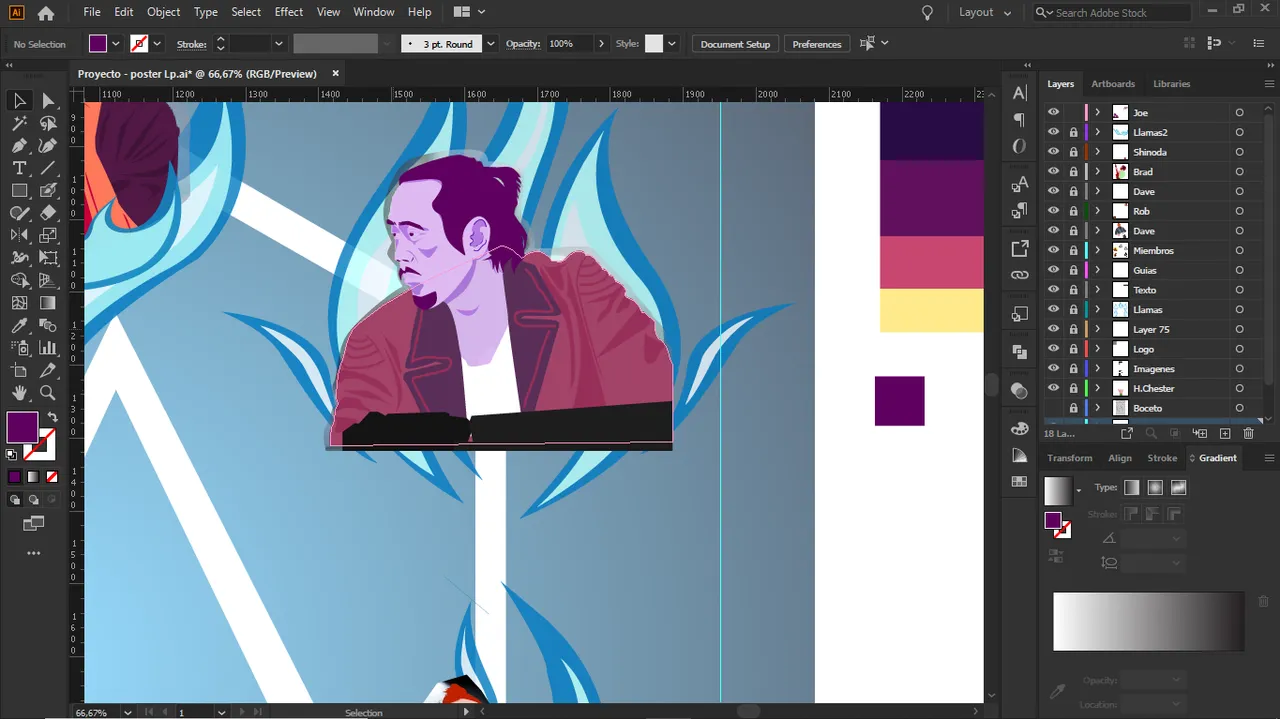This screenshot has width=1280, height=719.
Task: Select the Curvature tool
Action: 48,146
